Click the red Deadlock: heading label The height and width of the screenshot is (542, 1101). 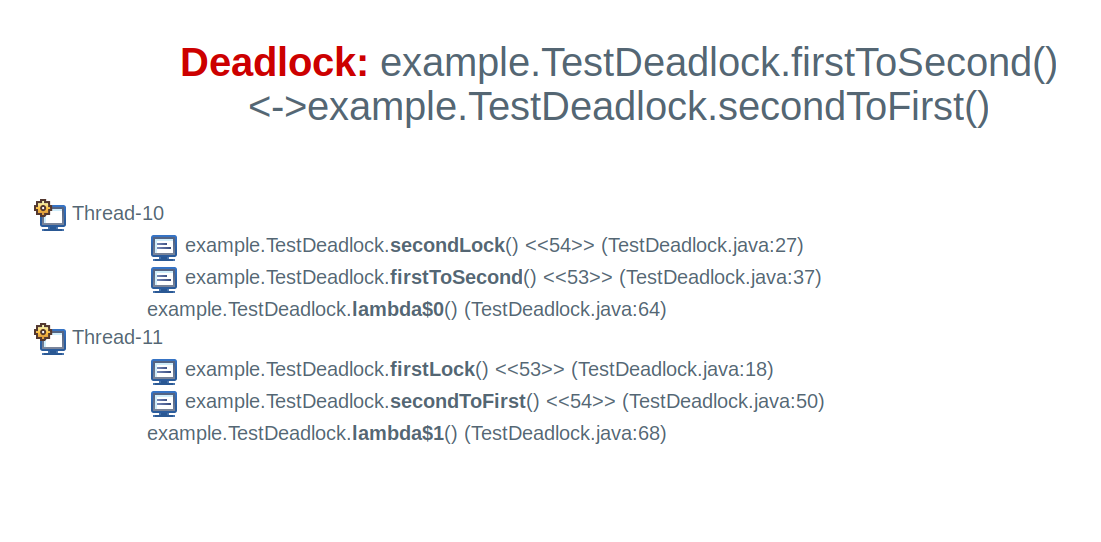(275, 62)
